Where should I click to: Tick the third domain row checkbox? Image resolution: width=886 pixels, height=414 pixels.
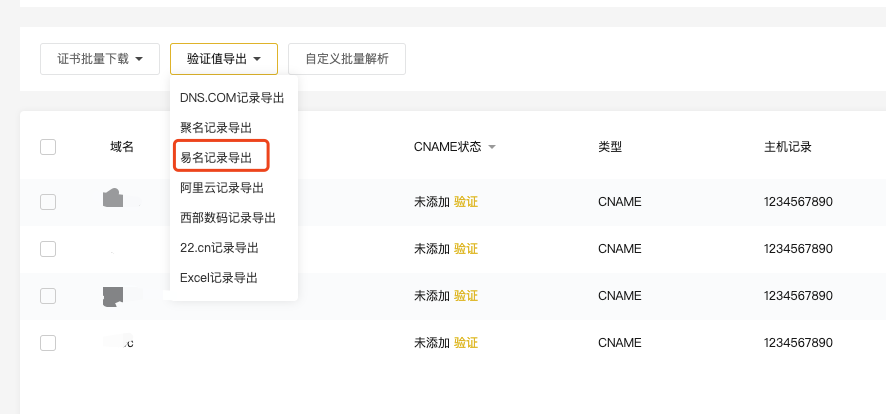(x=48, y=295)
